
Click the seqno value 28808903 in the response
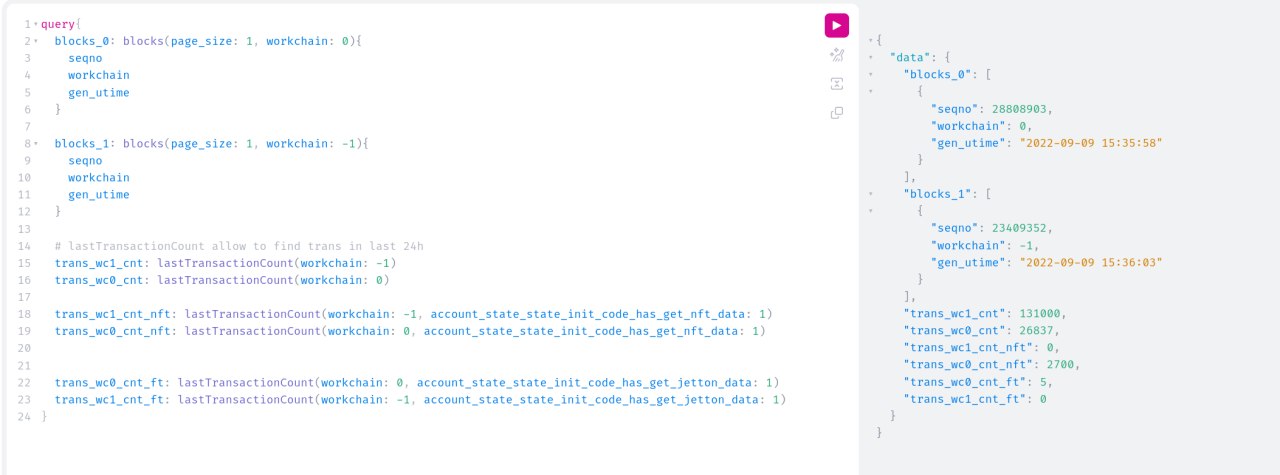pos(1020,108)
